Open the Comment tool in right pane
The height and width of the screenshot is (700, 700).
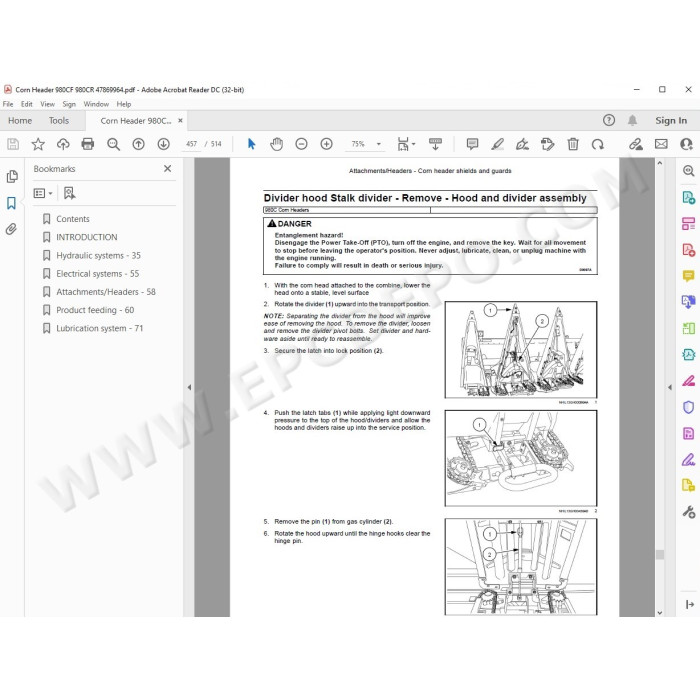coord(688,275)
